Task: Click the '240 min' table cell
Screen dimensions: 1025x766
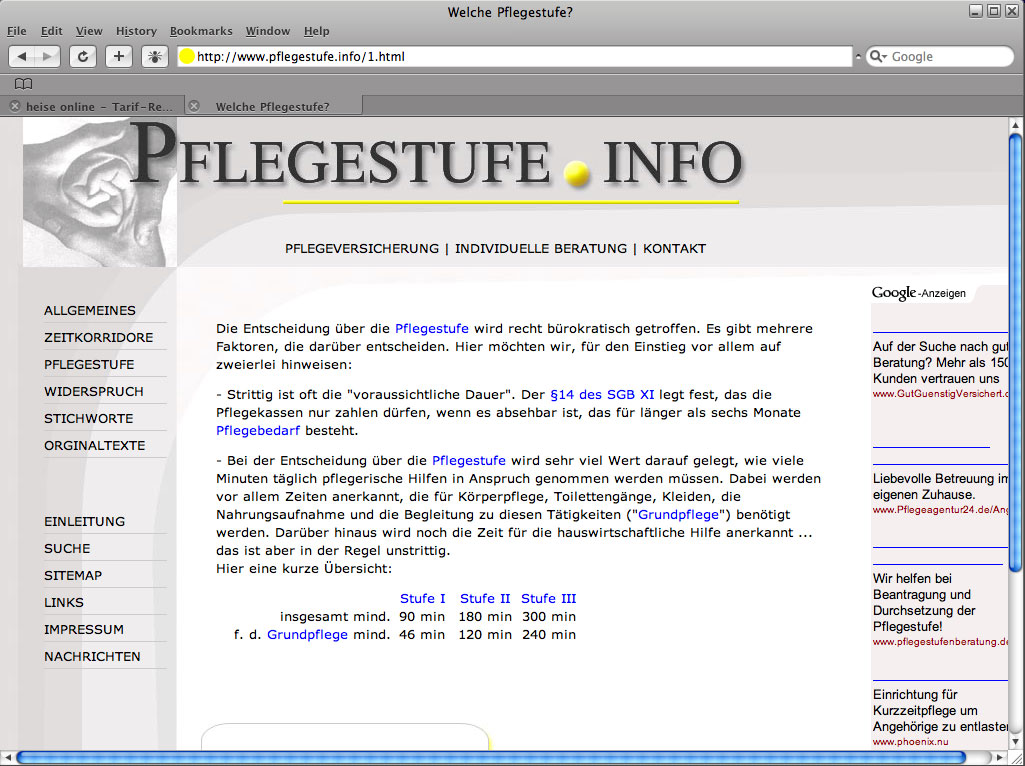Action: click(x=548, y=635)
